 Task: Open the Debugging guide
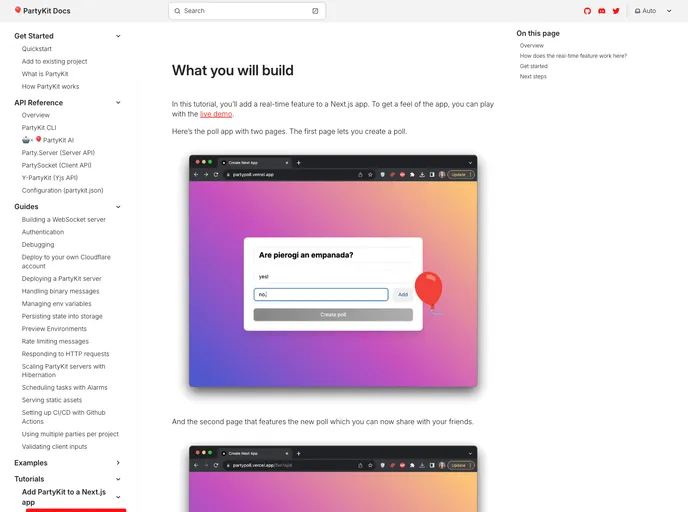(38, 244)
